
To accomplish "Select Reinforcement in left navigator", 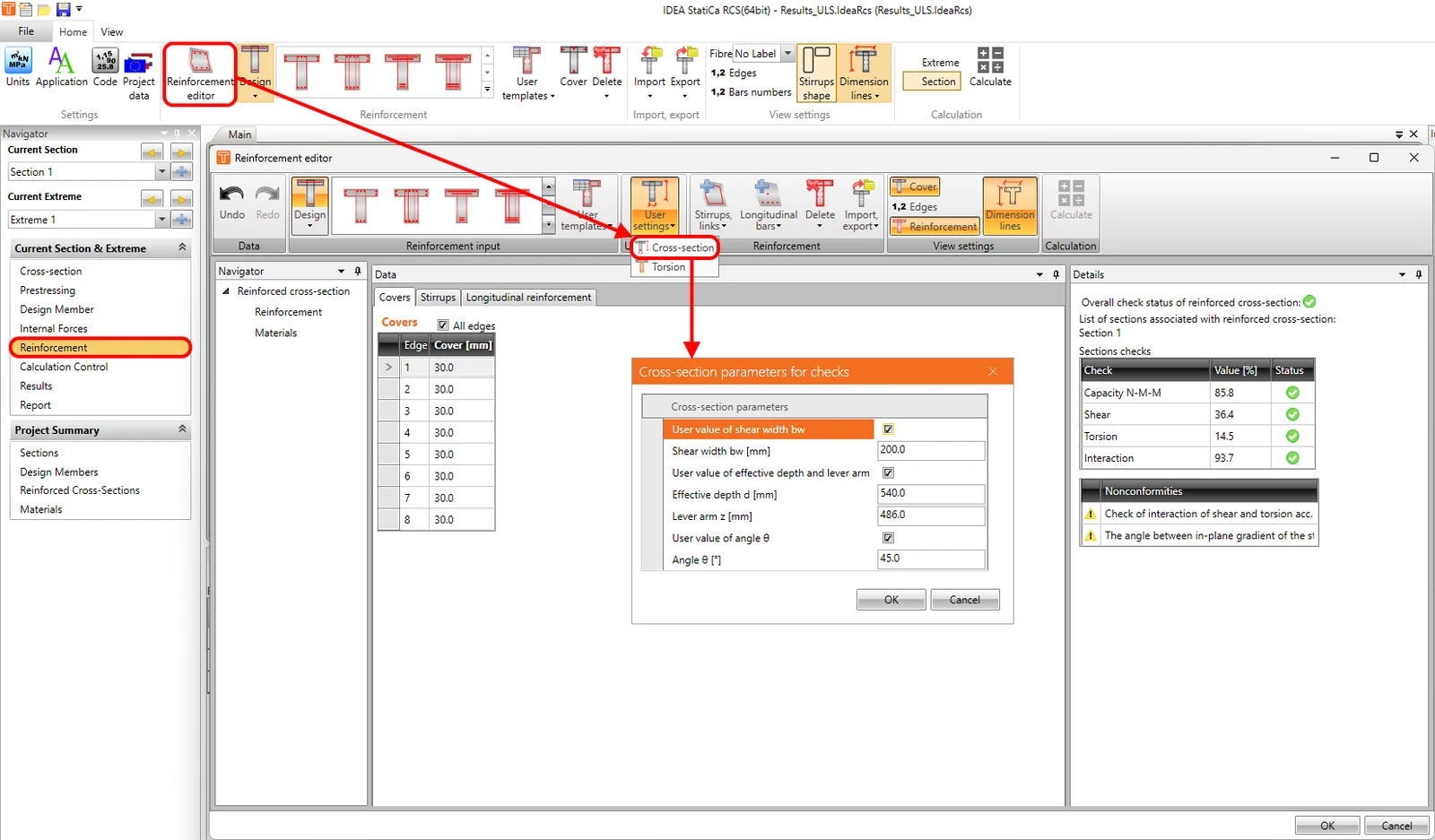I will point(100,348).
